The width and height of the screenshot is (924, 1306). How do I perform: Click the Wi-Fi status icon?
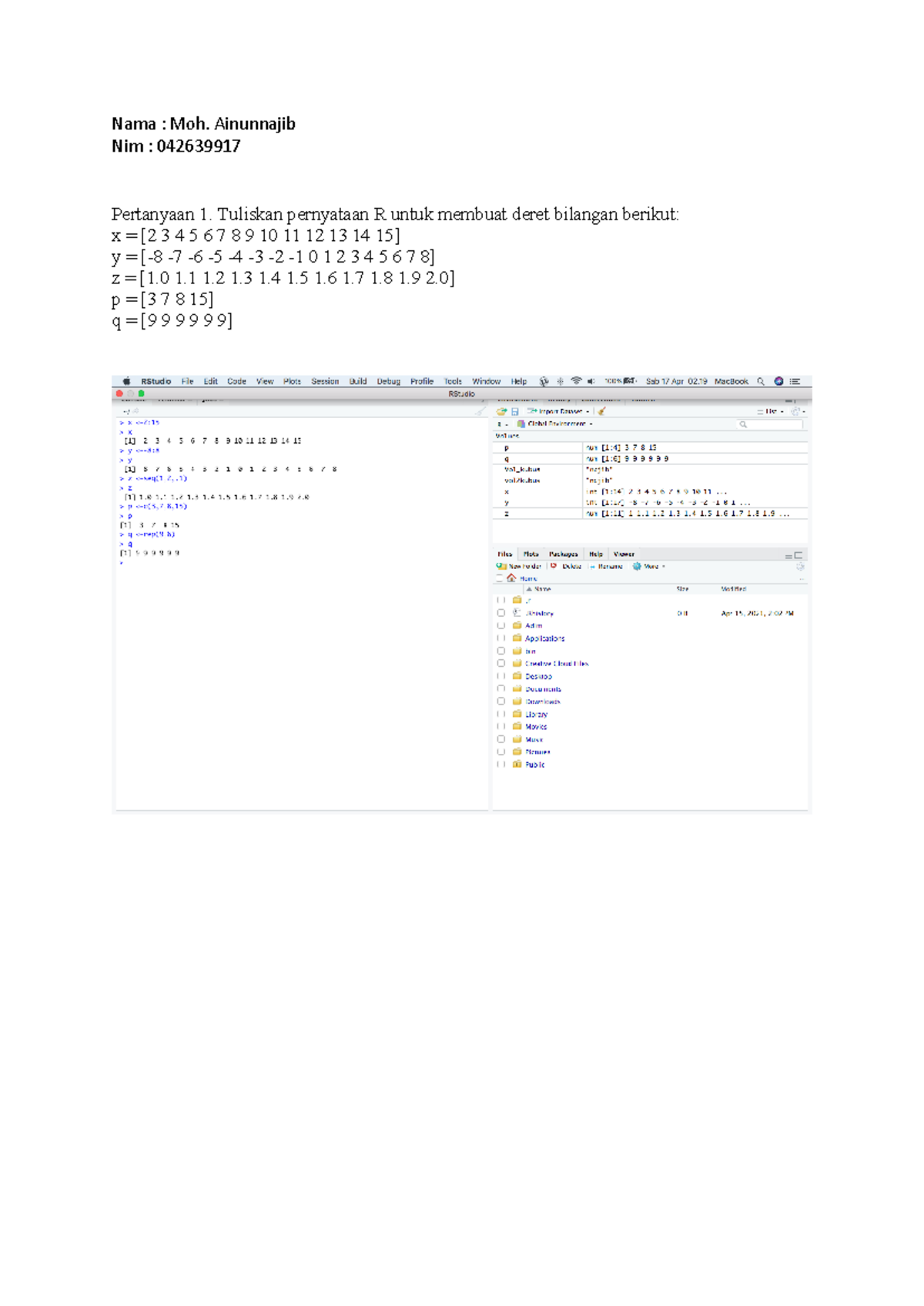575,381
